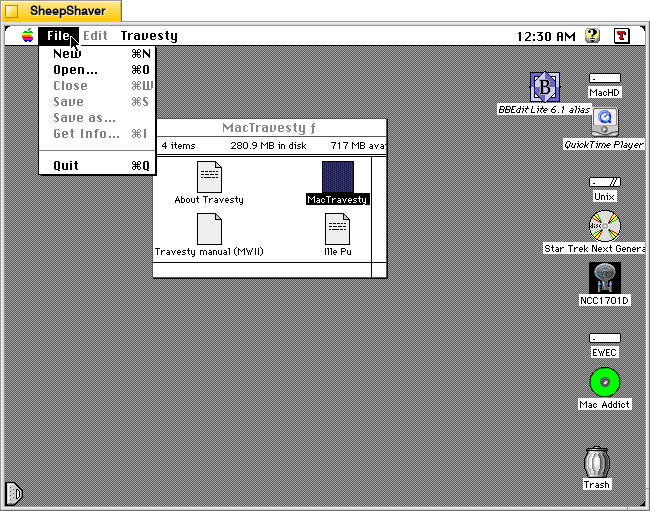This screenshot has height=511, width=650.
Task: Choose New from the File menu
Action: point(97,53)
